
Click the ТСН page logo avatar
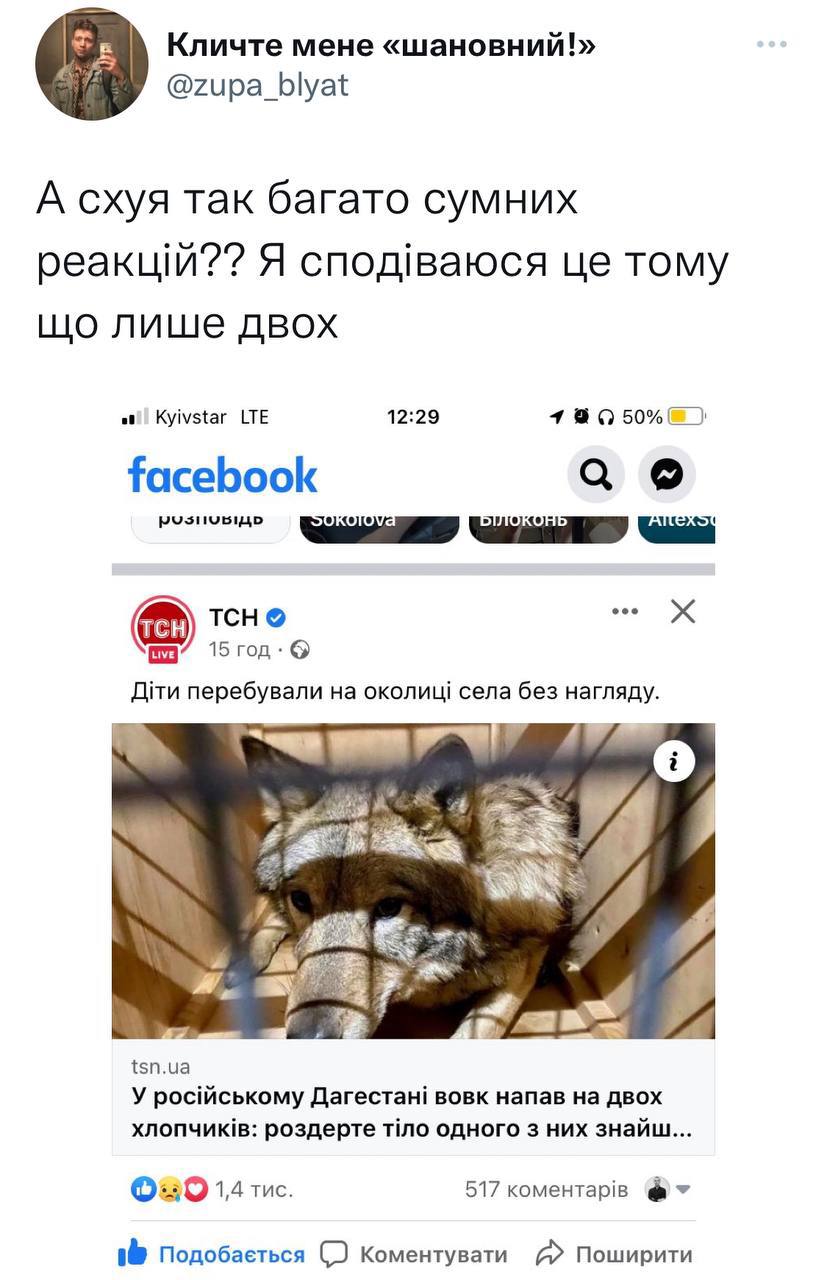[163, 630]
